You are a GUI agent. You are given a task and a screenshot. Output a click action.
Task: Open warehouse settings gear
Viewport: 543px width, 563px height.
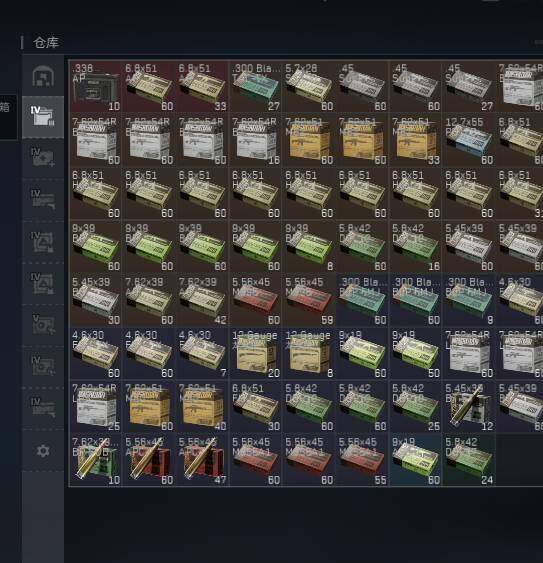click(x=43, y=451)
